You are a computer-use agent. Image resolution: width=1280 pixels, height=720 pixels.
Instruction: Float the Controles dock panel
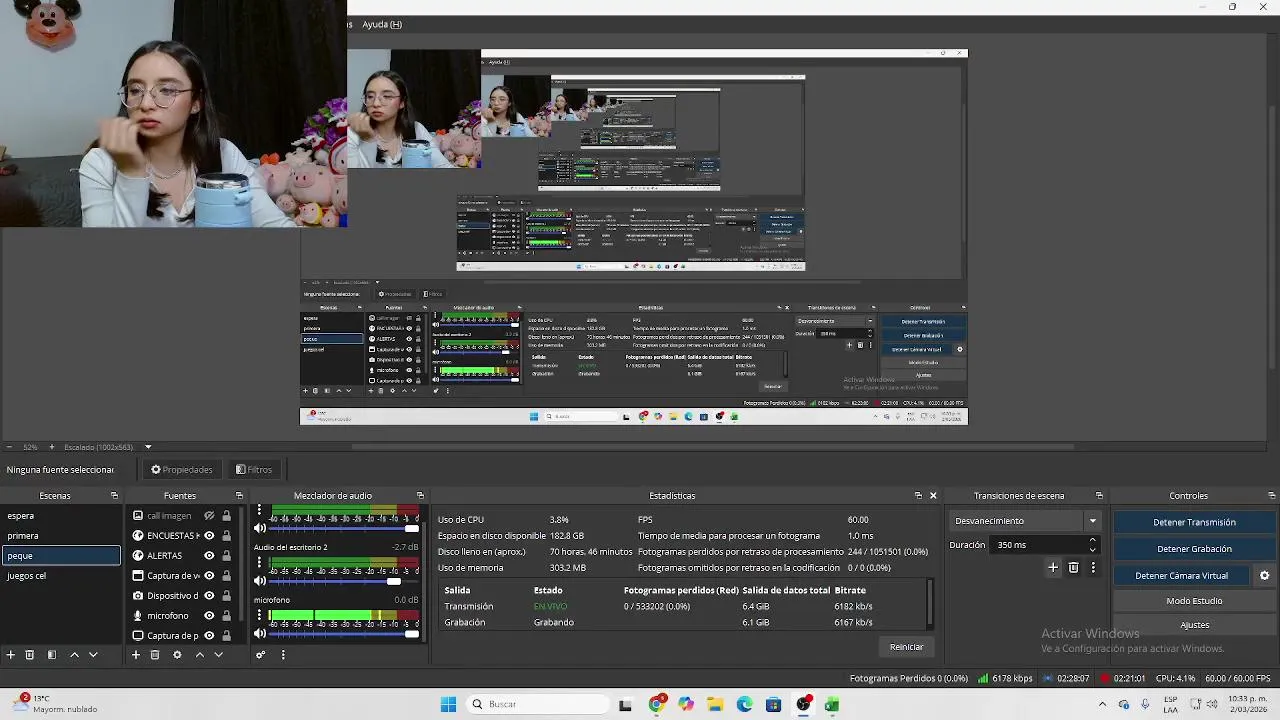(1272, 496)
